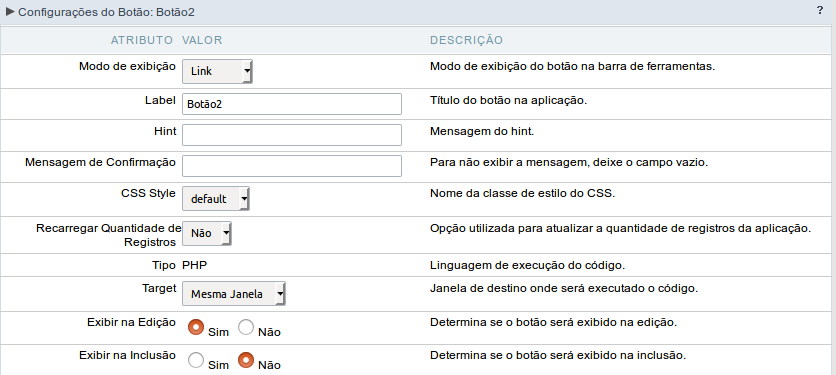The width and height of the screenshot is (836, 375).
Task: Click 'Título do botão na aplicação.' description
Action: click(508, 100)
